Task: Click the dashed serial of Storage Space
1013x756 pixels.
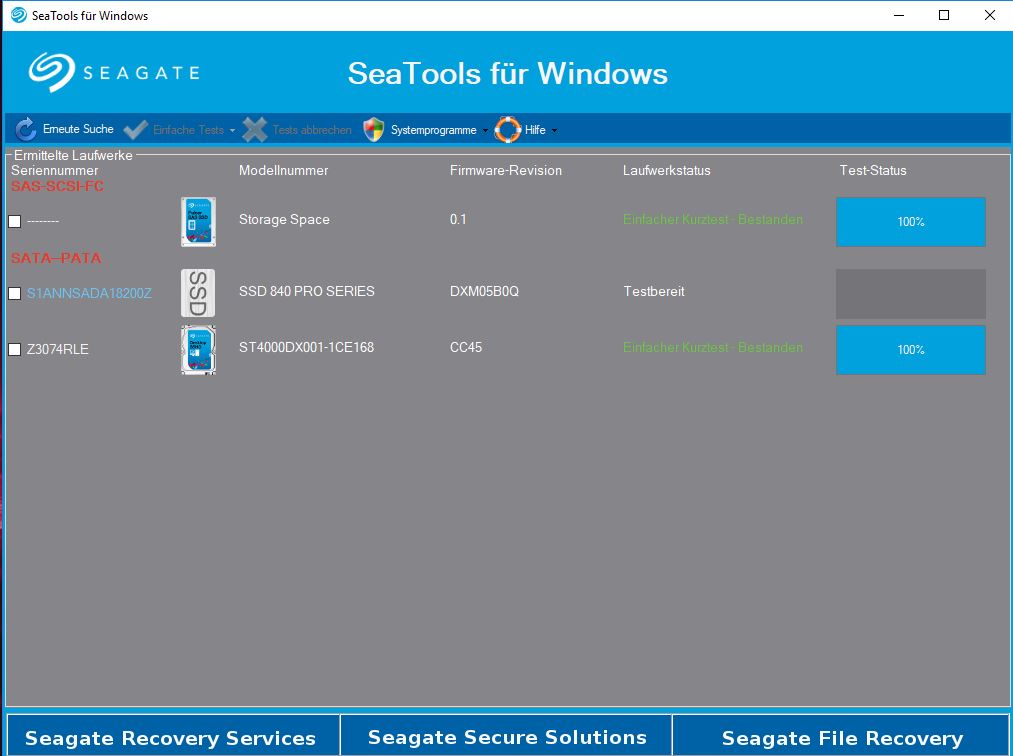Action: click(x=43, y=222)
